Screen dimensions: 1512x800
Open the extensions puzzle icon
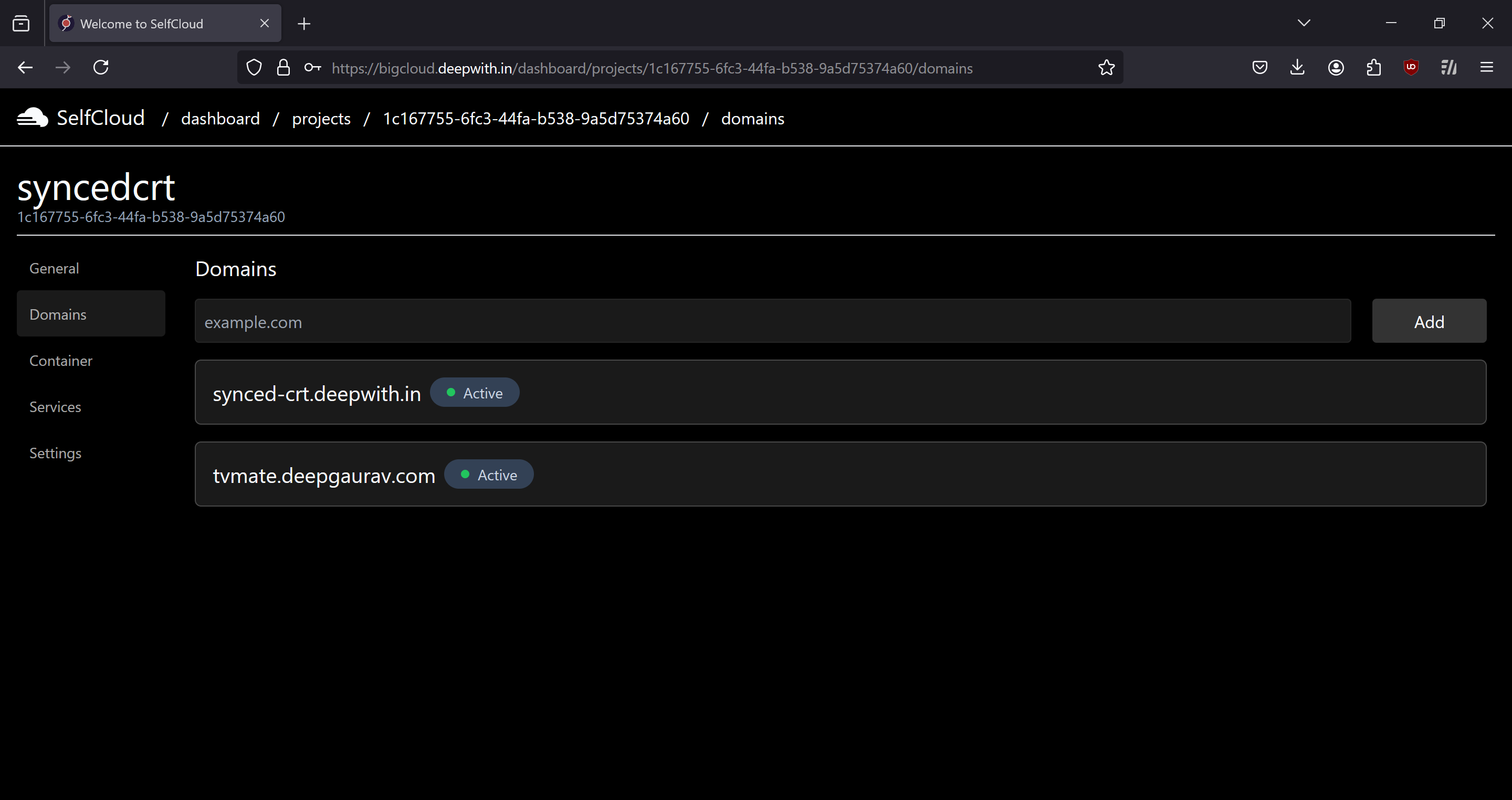click(1373, 67)
